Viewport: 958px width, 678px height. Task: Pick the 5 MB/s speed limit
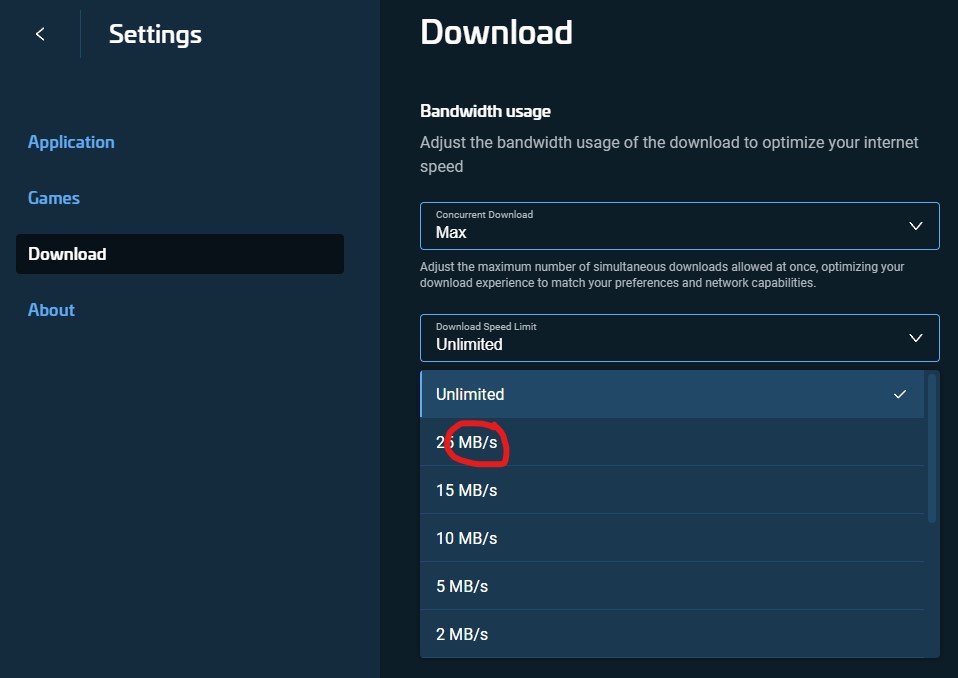coord(462,585)
